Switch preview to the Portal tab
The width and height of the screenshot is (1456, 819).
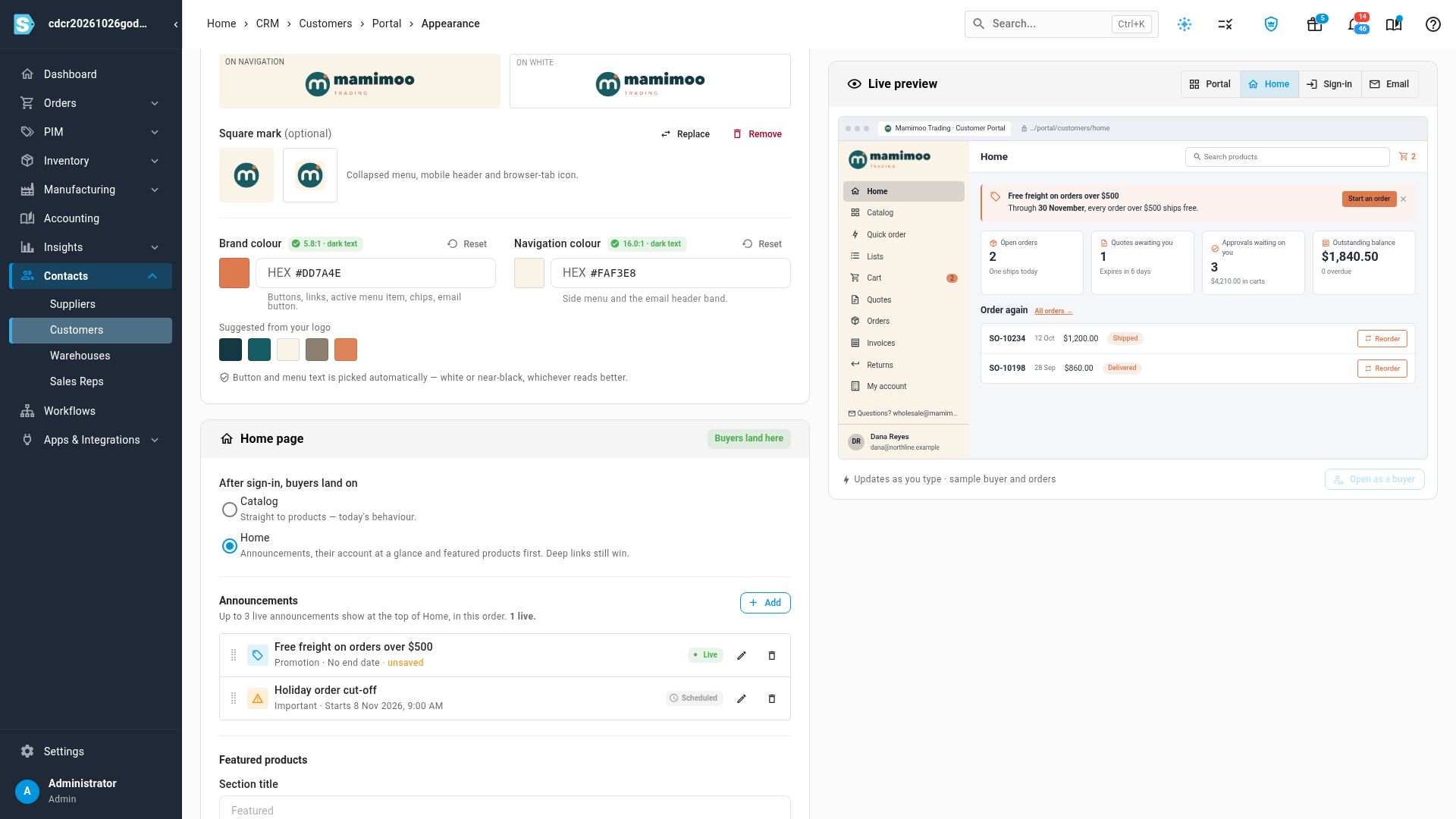(1210, 84)
